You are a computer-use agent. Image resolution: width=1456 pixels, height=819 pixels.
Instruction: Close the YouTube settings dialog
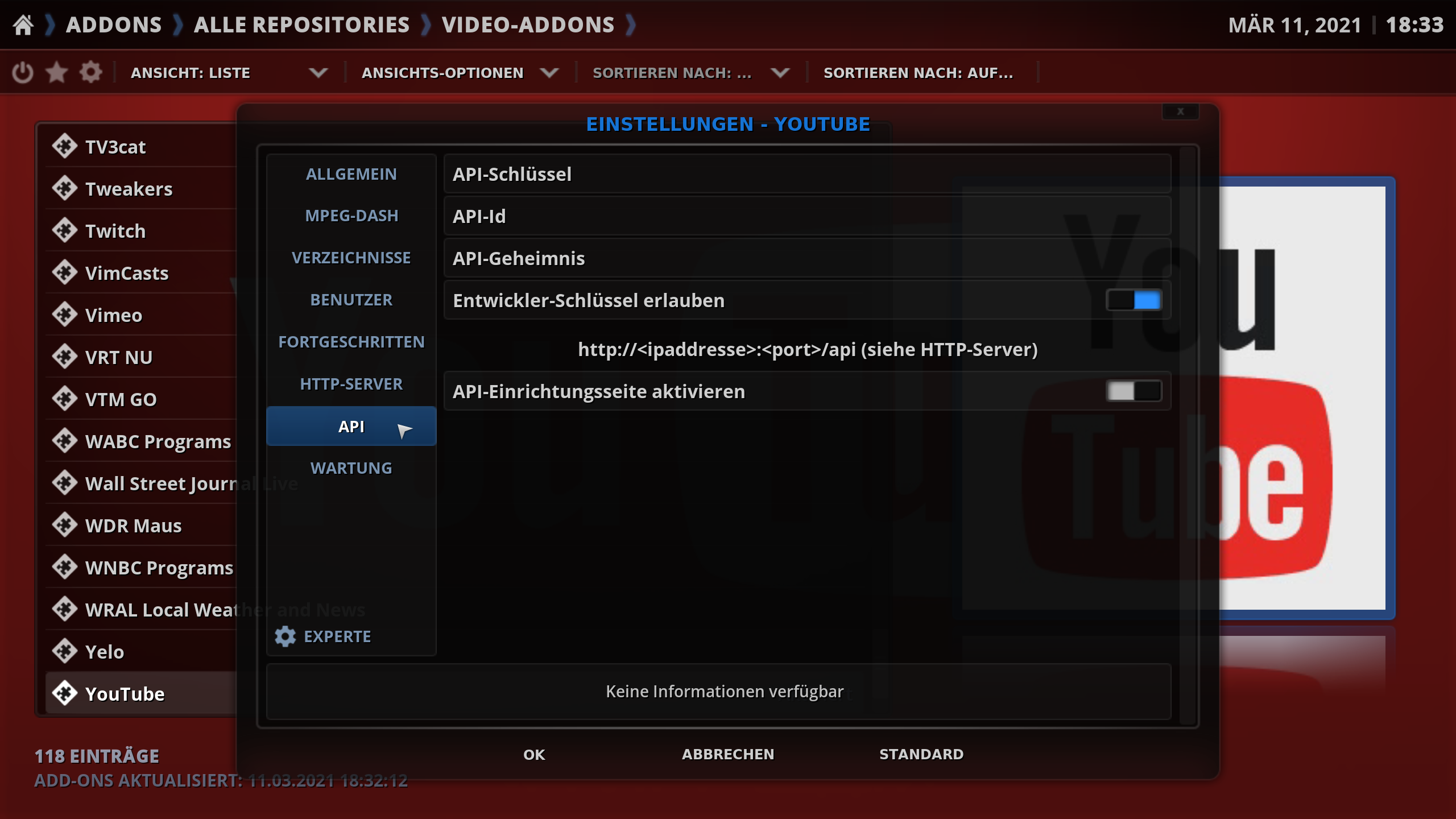[1180, 111]
